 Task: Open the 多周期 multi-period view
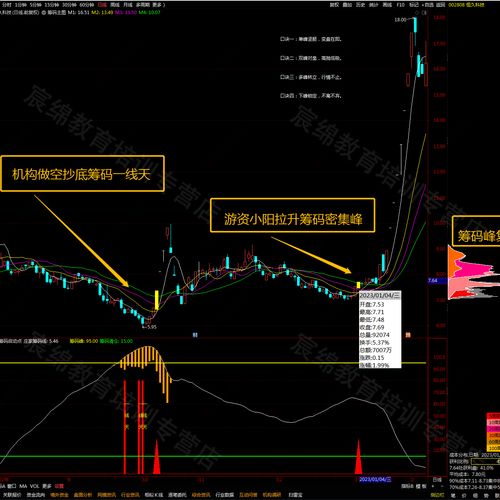(x=143, y=5)
